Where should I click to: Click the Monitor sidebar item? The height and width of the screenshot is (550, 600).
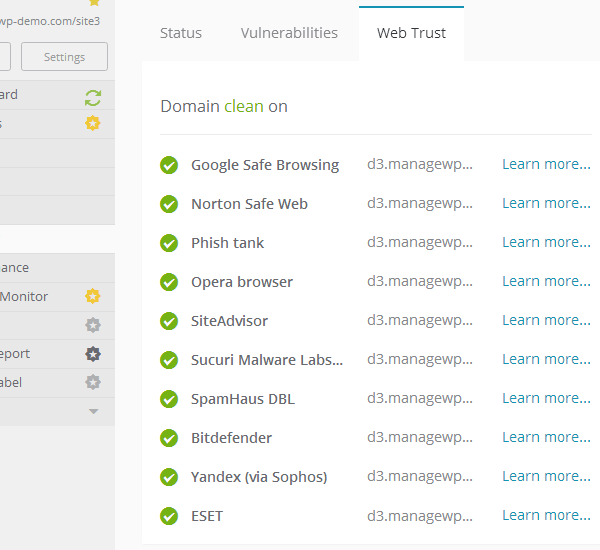click(x=57, y=297)
